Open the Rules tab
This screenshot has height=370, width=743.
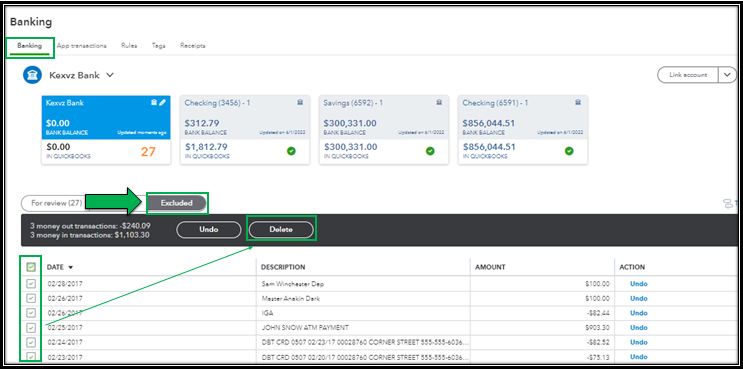click(x=129, y=46)
